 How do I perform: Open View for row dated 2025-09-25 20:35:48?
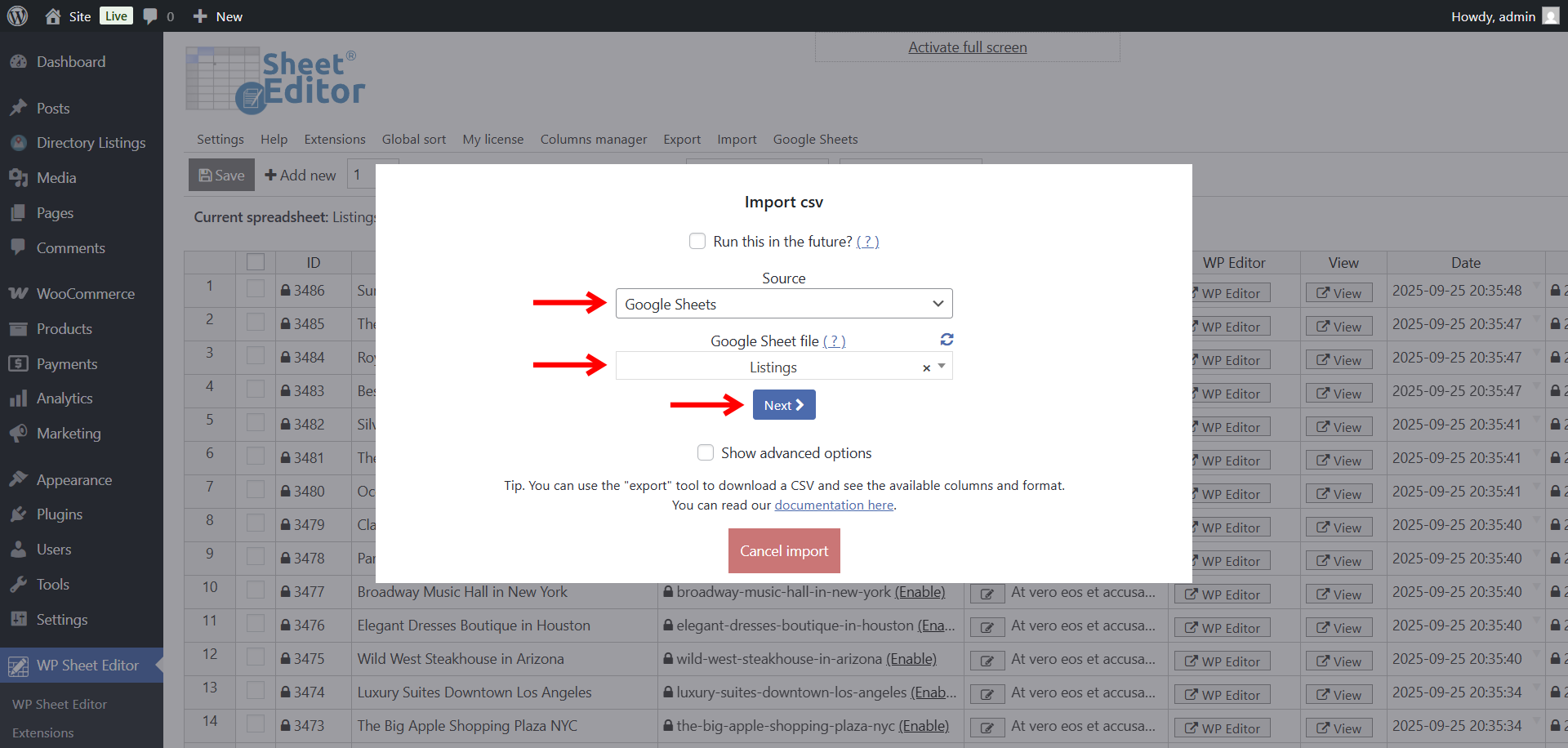pos(1339,293)
